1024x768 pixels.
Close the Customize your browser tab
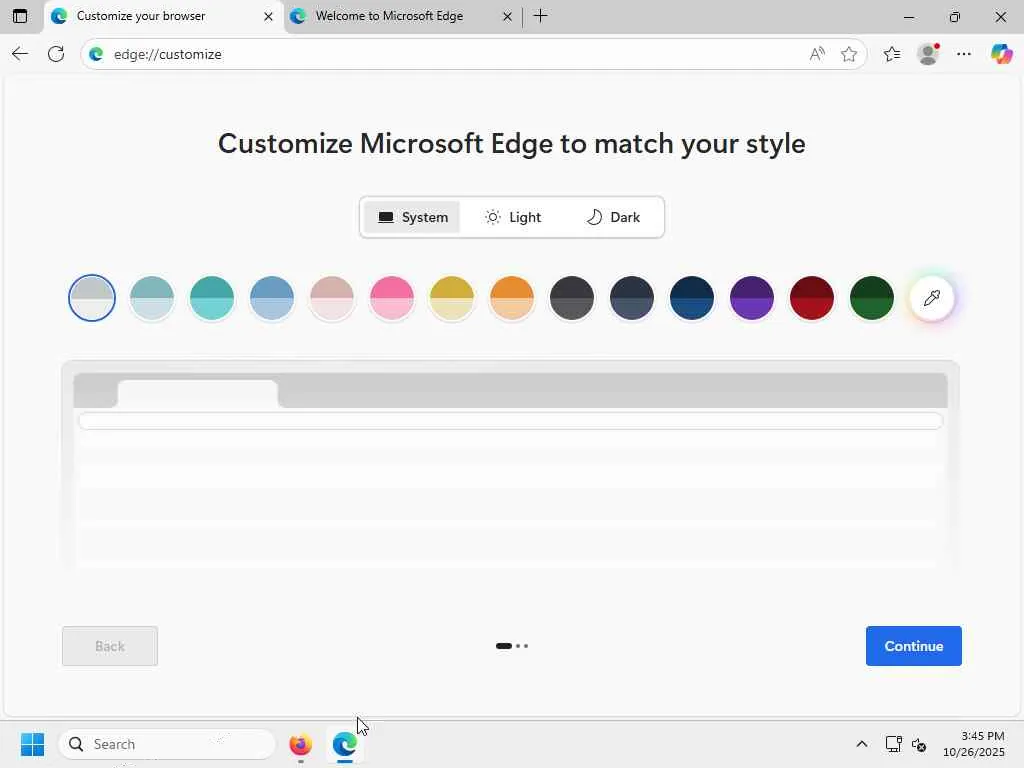point(268,16)
